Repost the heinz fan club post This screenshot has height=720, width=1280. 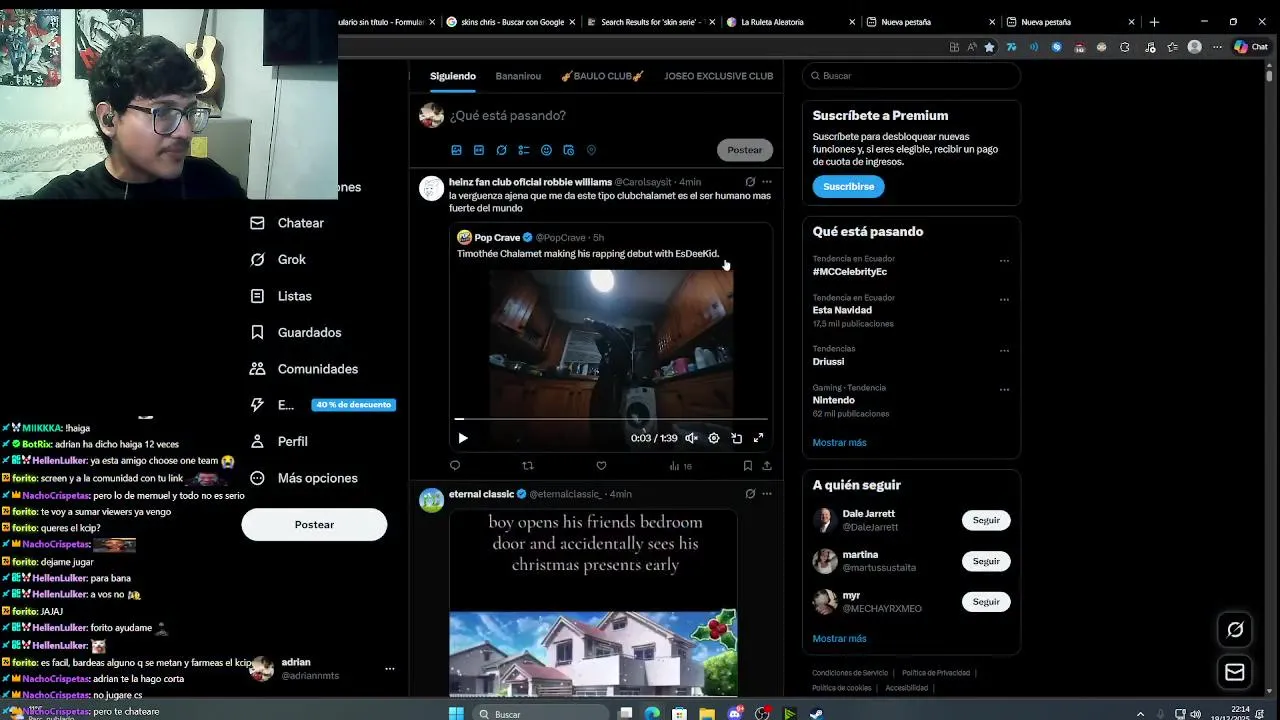[x=528, y=465]
